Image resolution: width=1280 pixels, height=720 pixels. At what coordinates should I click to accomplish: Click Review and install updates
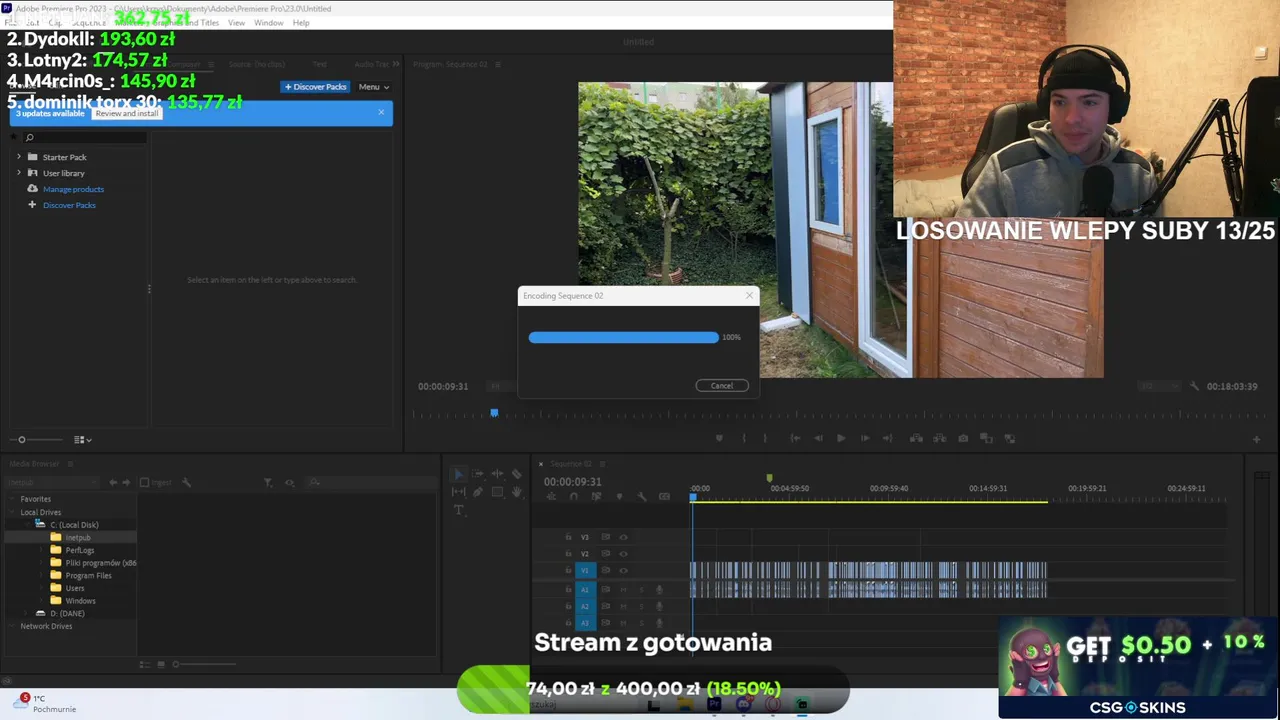coord(127,113)
